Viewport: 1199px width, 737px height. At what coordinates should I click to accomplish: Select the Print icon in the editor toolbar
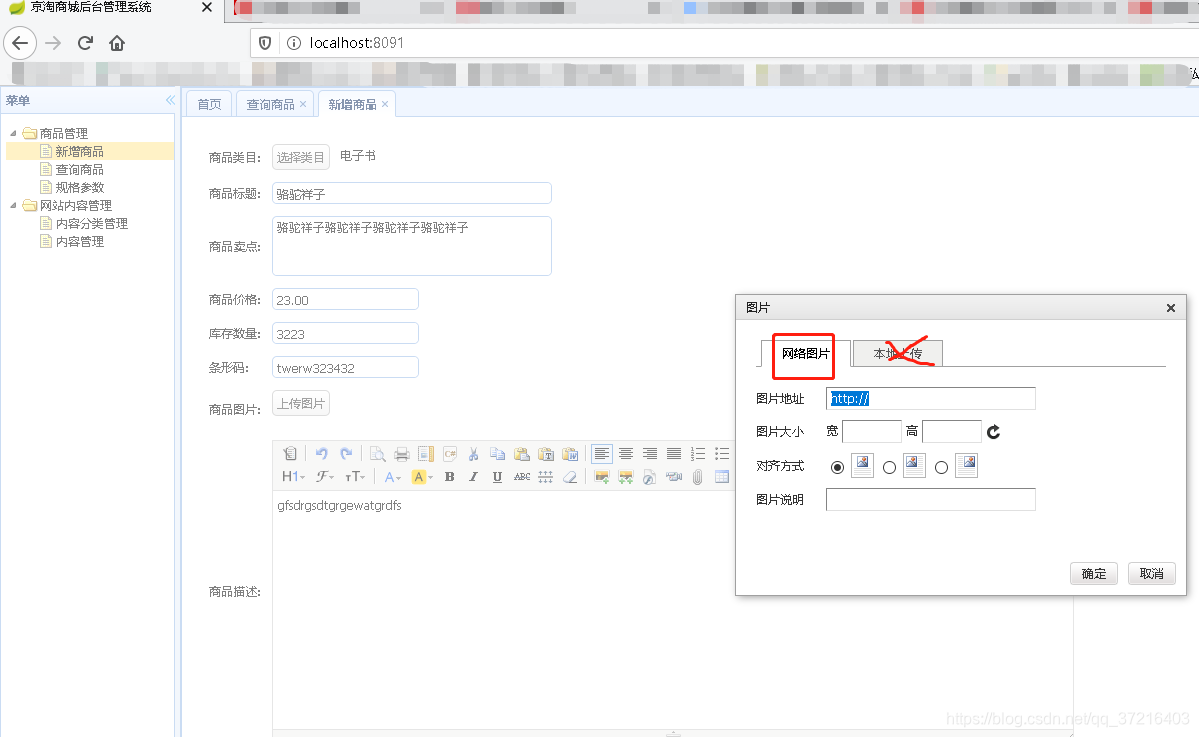click(402, 453)
